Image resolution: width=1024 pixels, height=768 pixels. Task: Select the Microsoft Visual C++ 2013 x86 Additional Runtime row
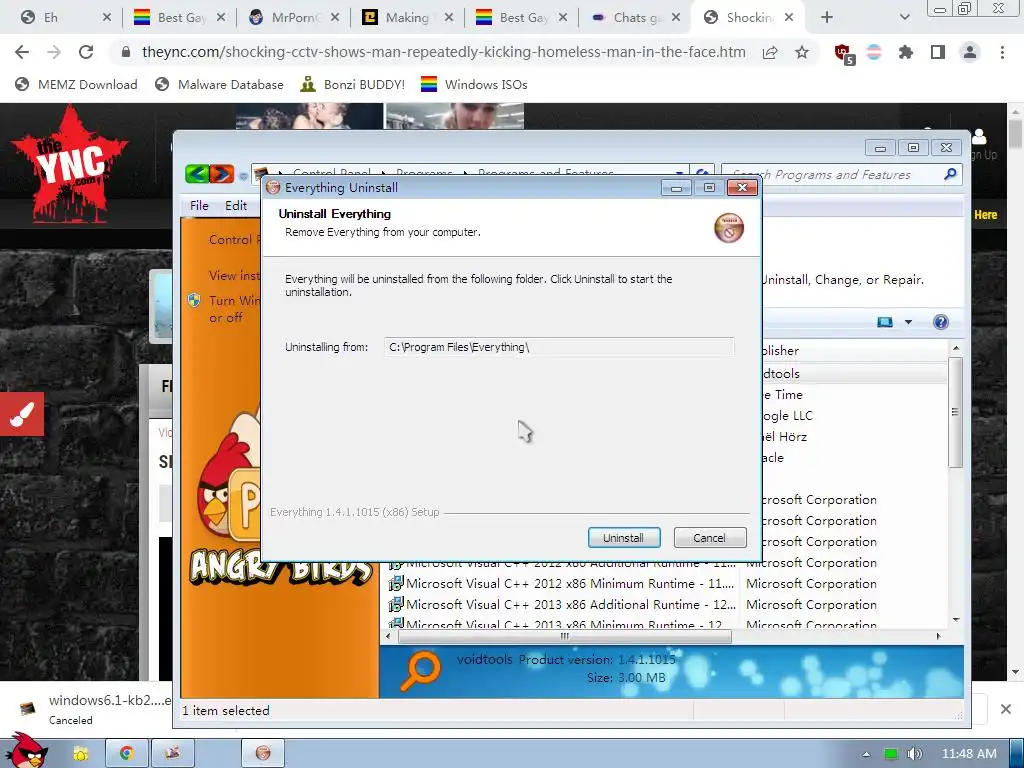pos(569,605)
